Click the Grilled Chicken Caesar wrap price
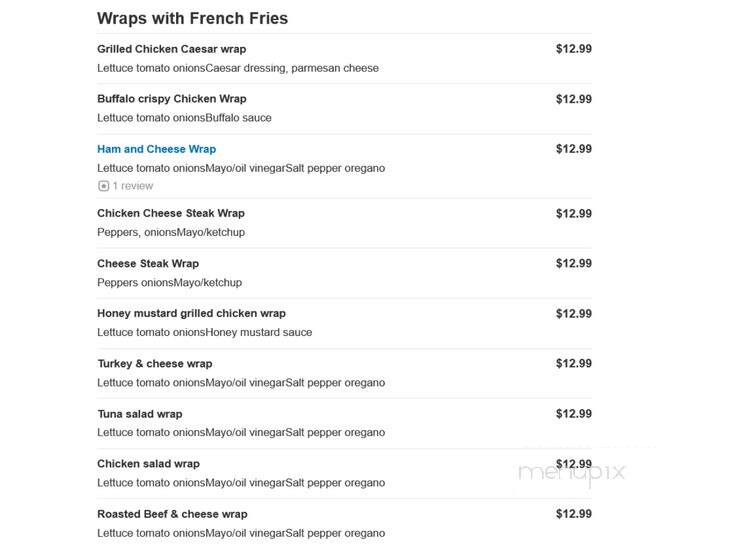Screen dimensions: 751x555 (573, 49)
